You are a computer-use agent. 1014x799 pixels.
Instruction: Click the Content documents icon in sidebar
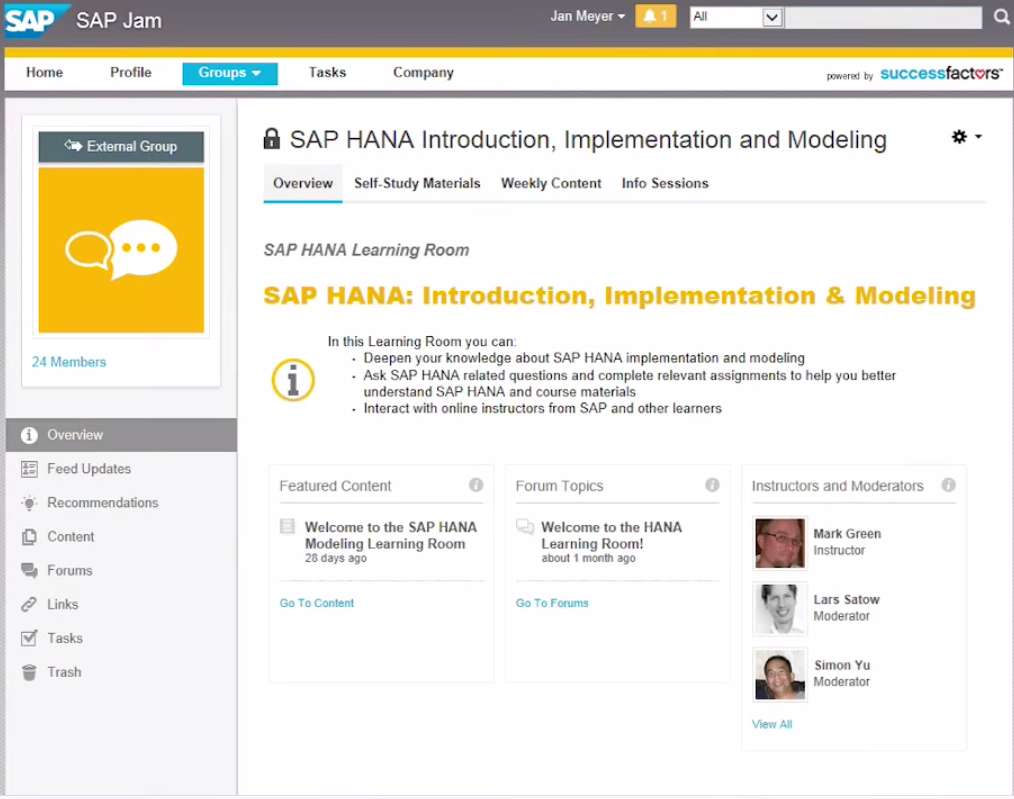click(29, 537)
